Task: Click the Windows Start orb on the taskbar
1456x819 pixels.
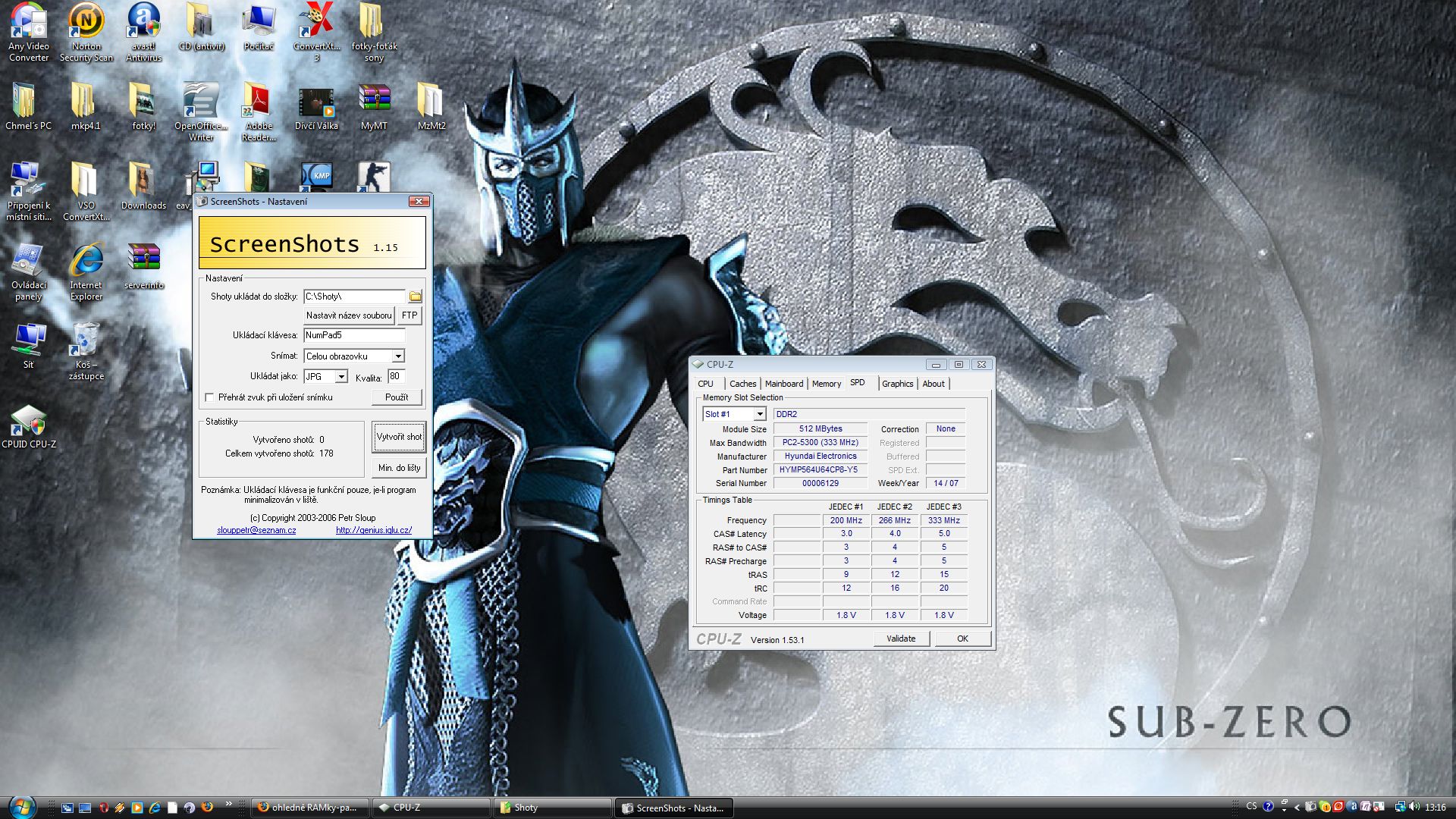Action: (21, 807)
